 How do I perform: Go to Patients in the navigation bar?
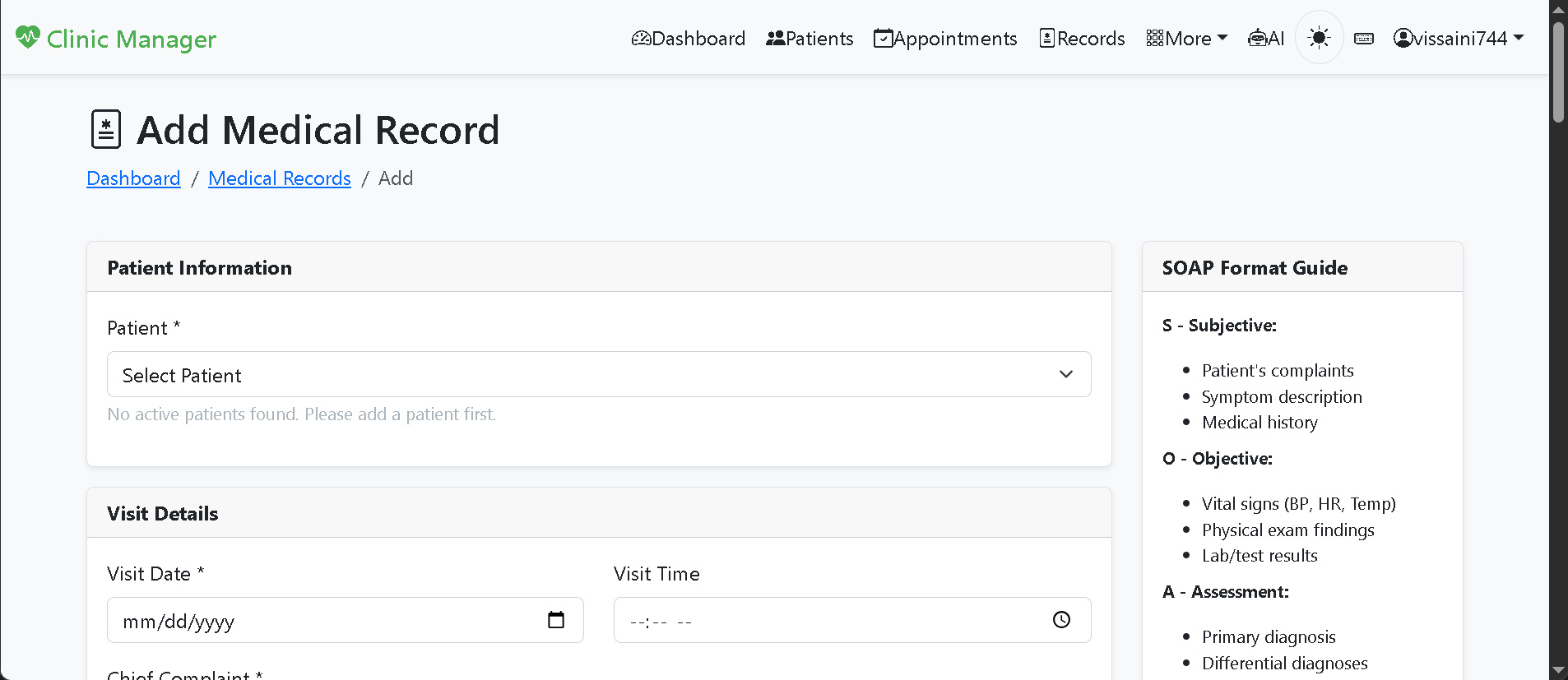(x=810, y=39)
